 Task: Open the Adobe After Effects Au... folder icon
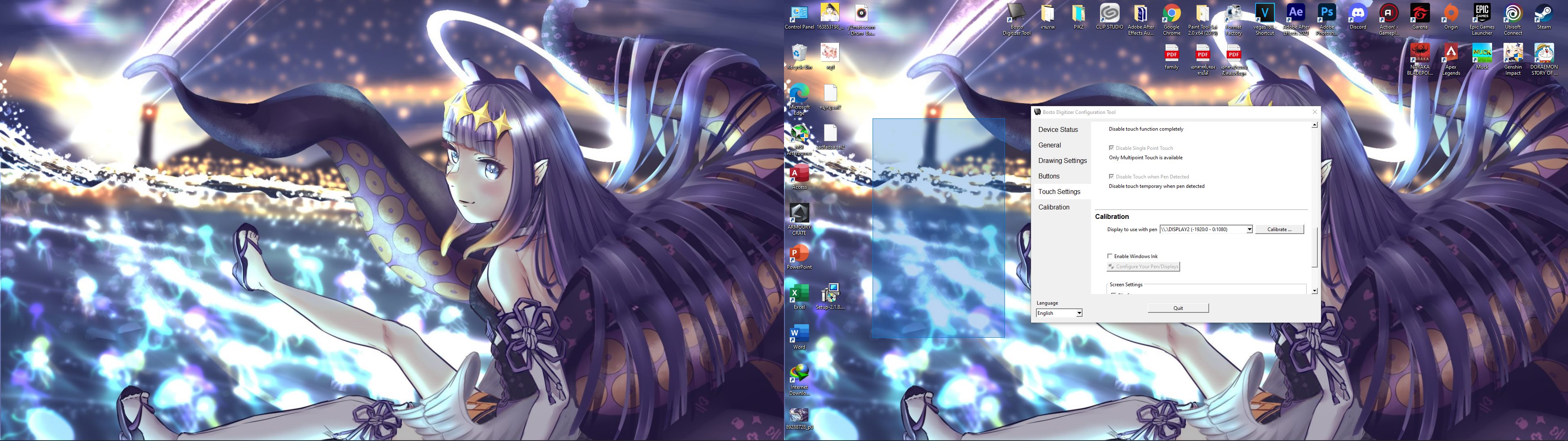pyautogui.click(x=1141, y=18)
